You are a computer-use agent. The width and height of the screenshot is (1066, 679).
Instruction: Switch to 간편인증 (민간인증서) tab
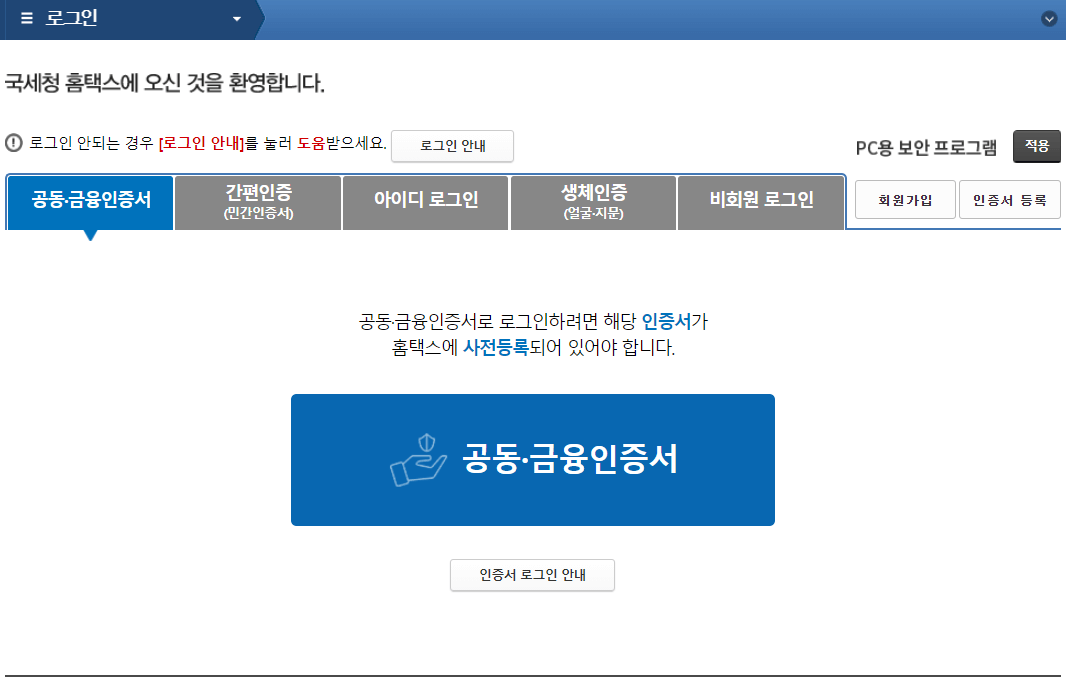[x=258, y=203]
